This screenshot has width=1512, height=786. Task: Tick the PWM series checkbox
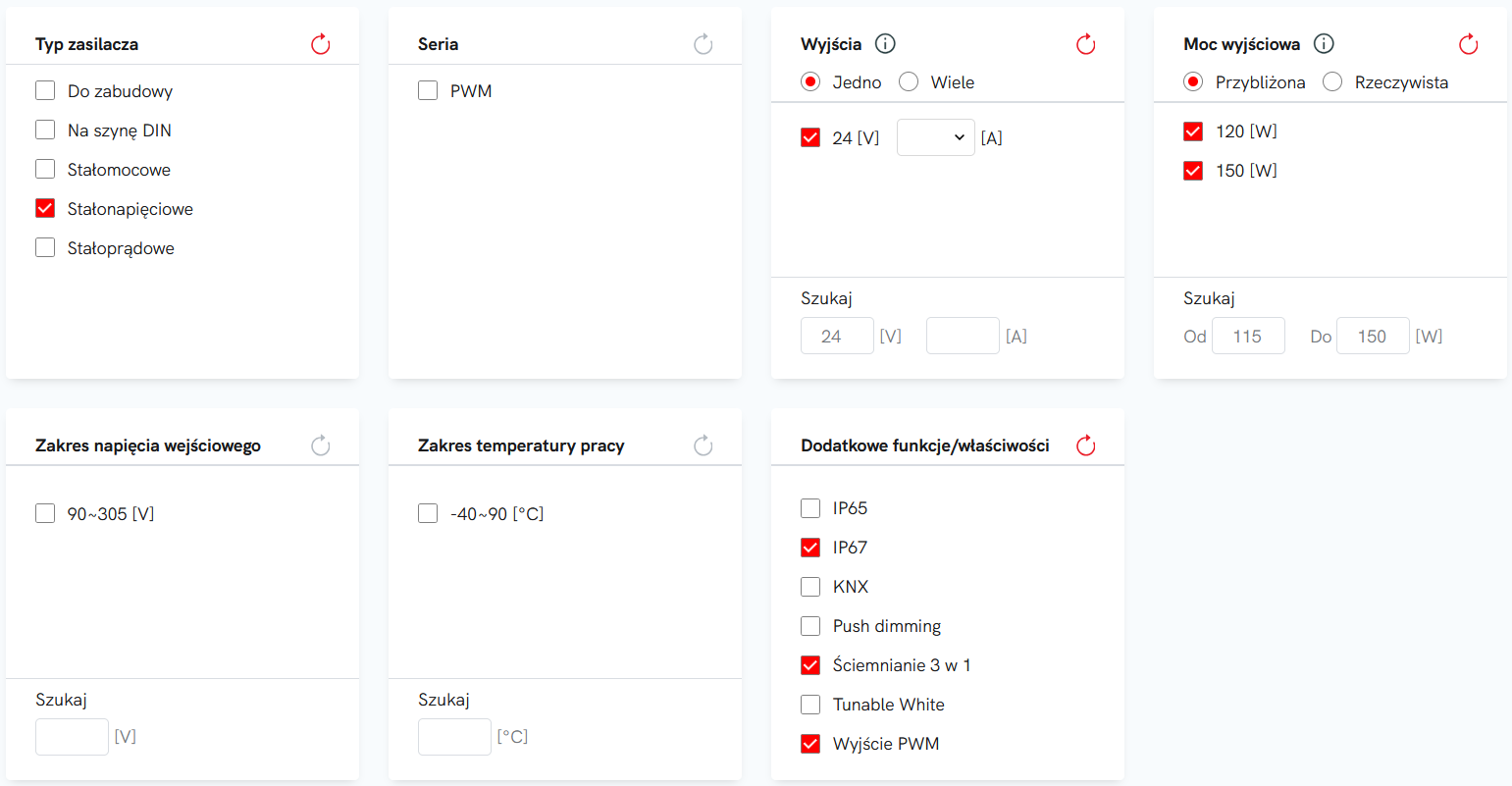coord(428,90)
